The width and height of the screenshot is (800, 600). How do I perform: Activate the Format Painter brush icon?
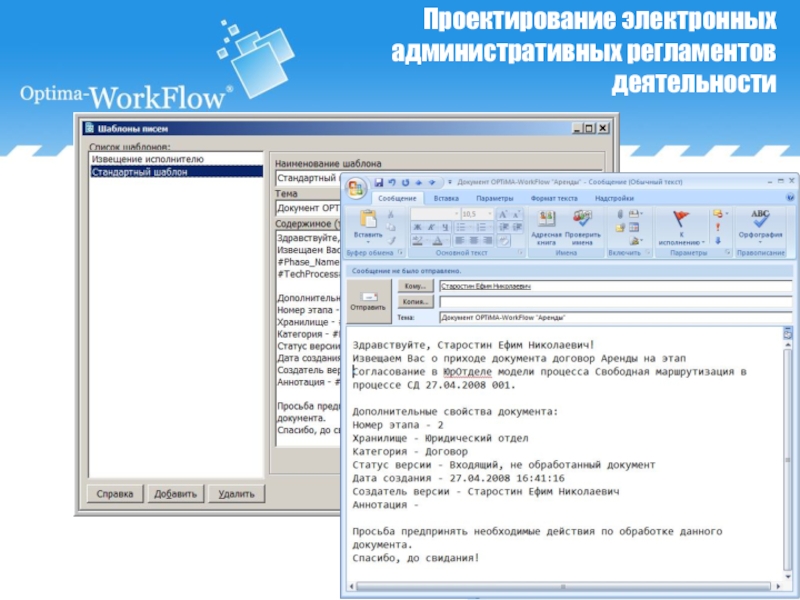coord(391,240)
